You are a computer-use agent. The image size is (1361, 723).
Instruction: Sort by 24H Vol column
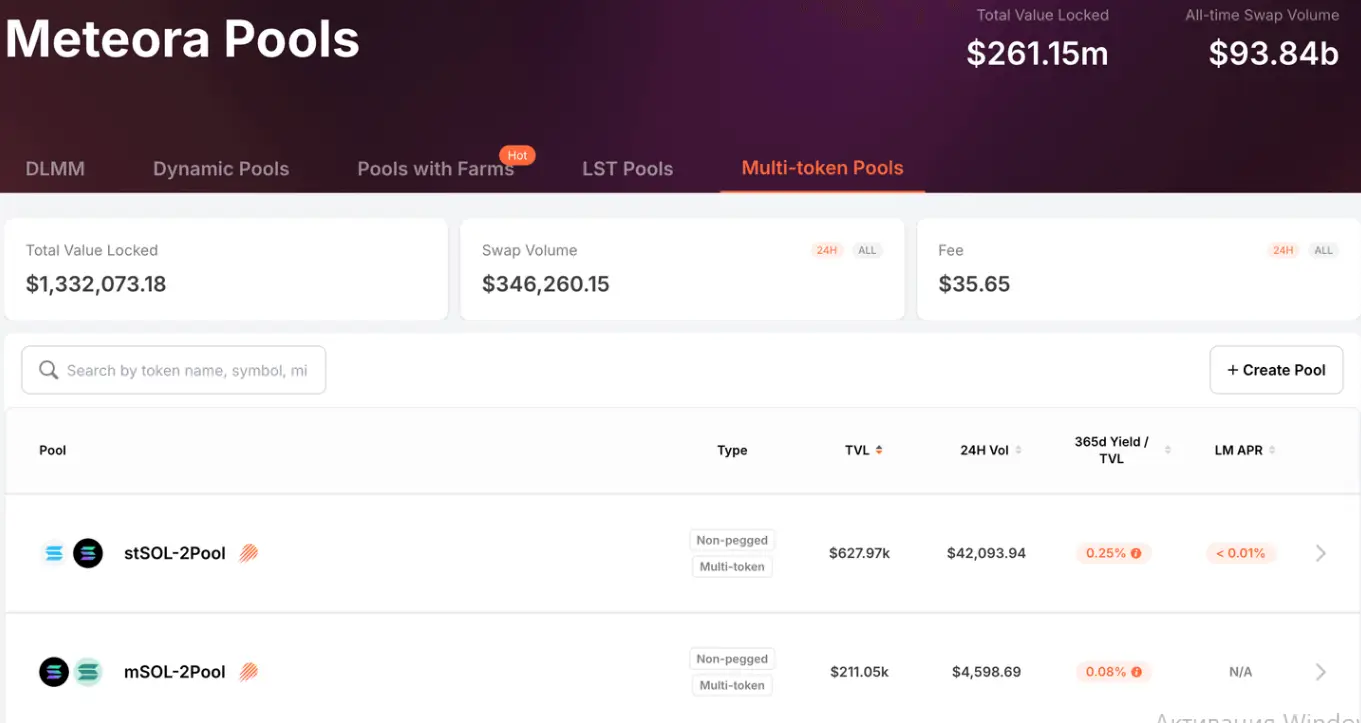tap(1018, 450)
